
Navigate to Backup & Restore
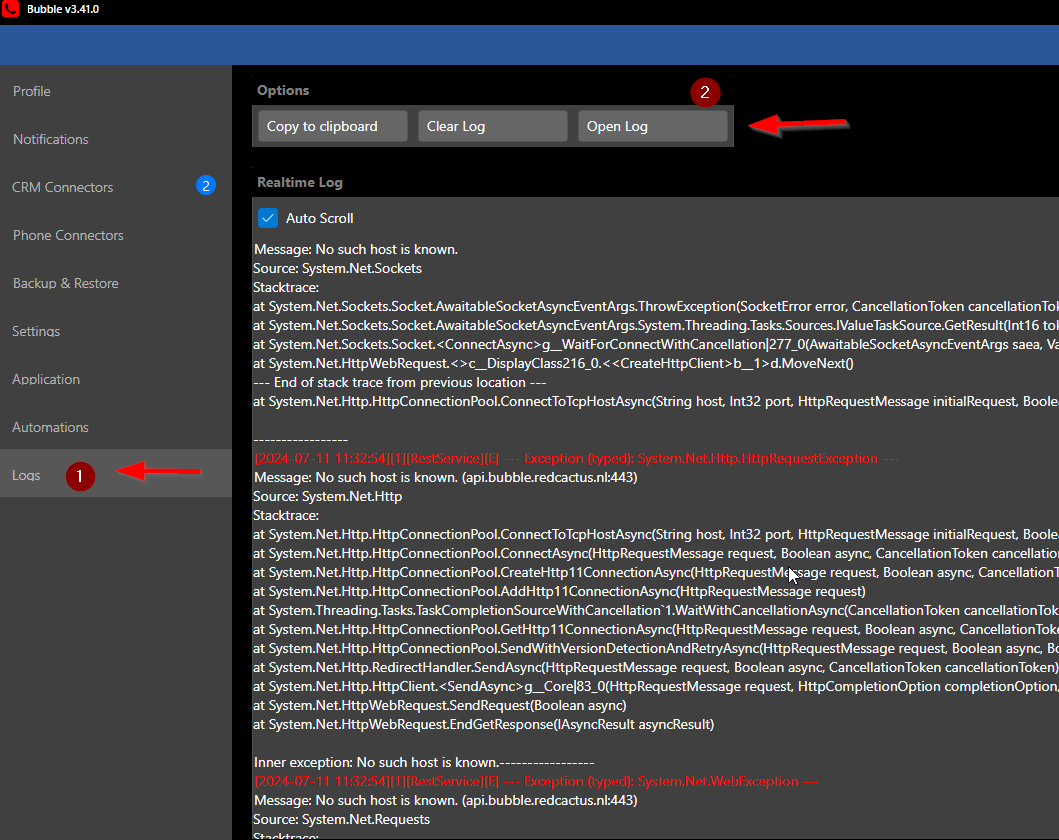coord(65,283)
